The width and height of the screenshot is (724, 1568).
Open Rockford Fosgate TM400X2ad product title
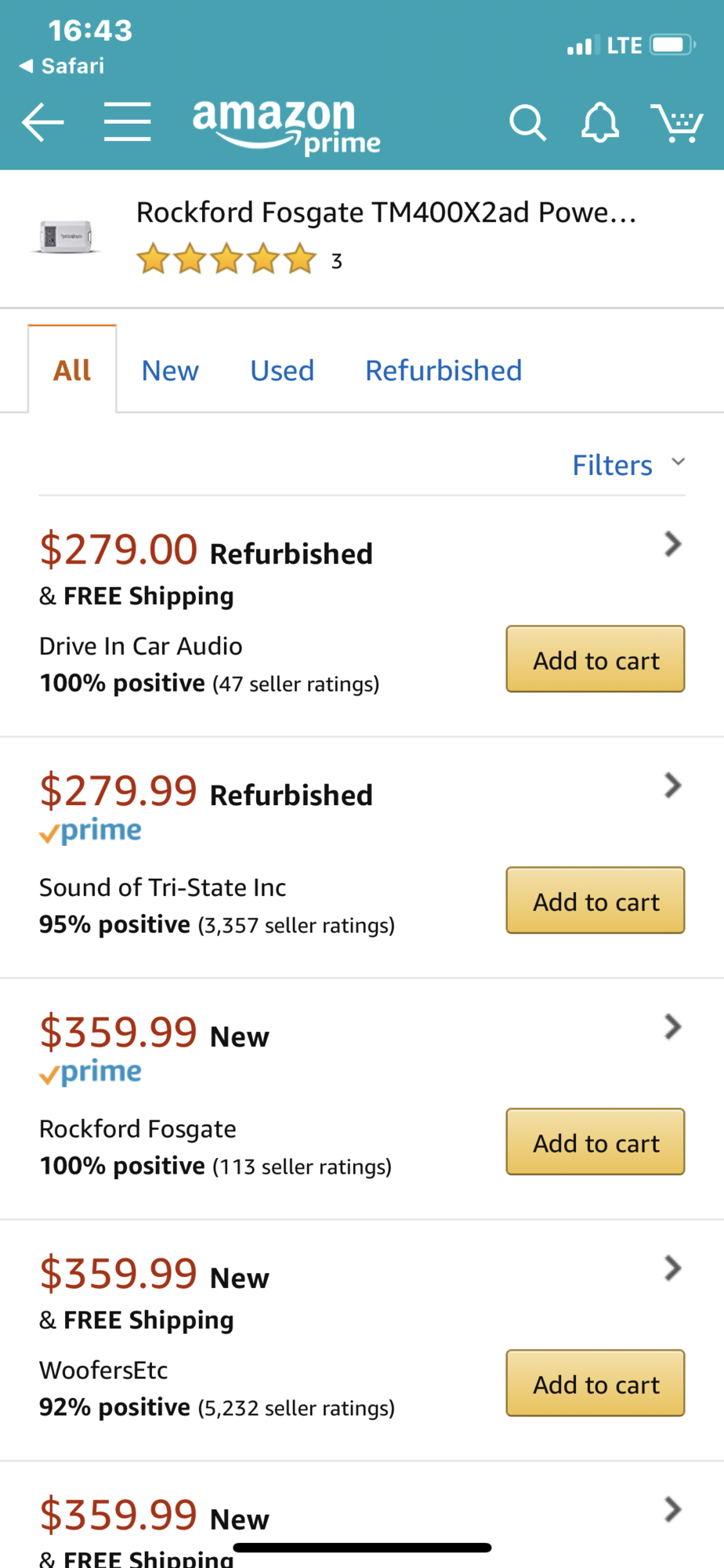tap(386, 212)
